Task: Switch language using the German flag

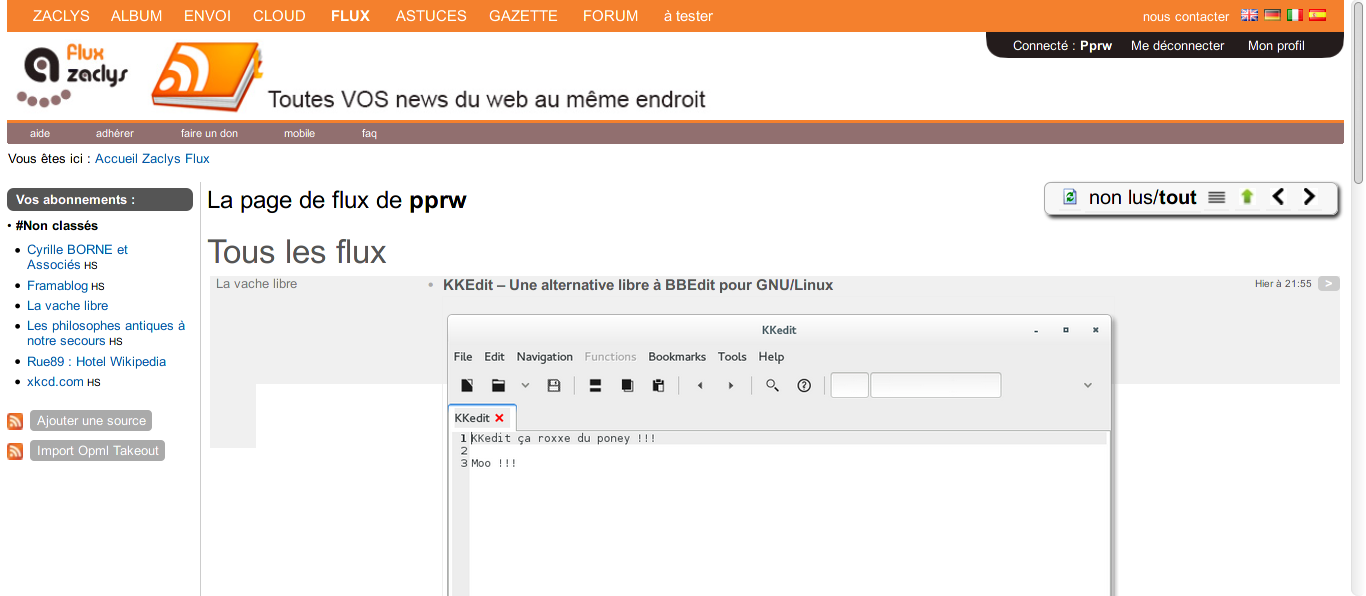Action: [x=1272, y=15]
